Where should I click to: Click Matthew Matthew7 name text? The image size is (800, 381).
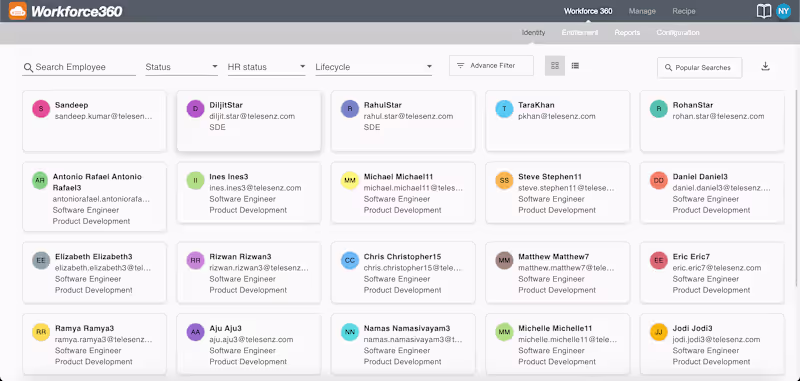pyautogui.click(x=554, y=257)
